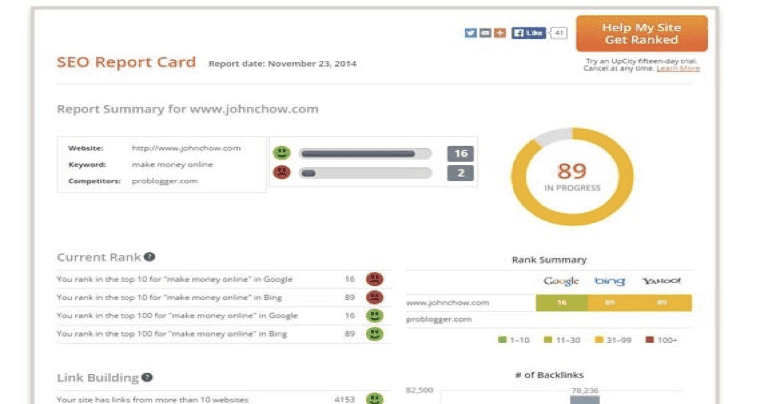Click the 78,236 backlinks bar label
The image size is (768, 404).
click(x=585, y=390)
